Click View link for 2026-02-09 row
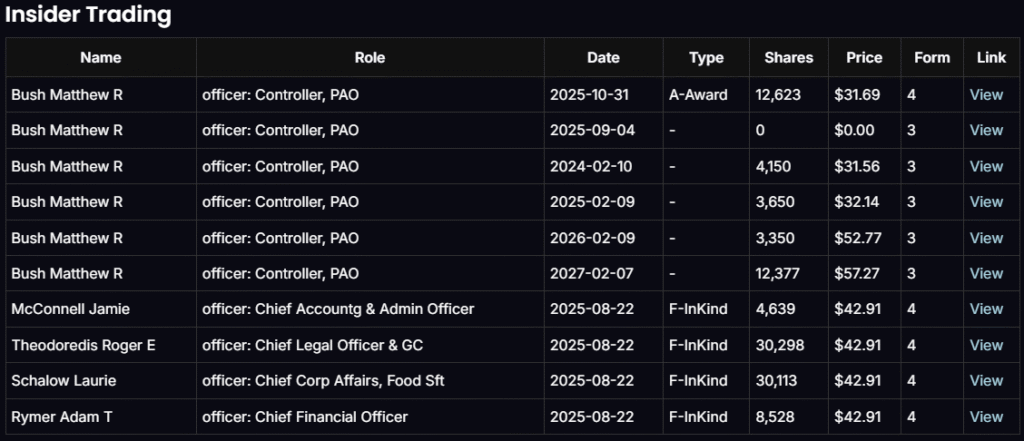 coord(986,238)
